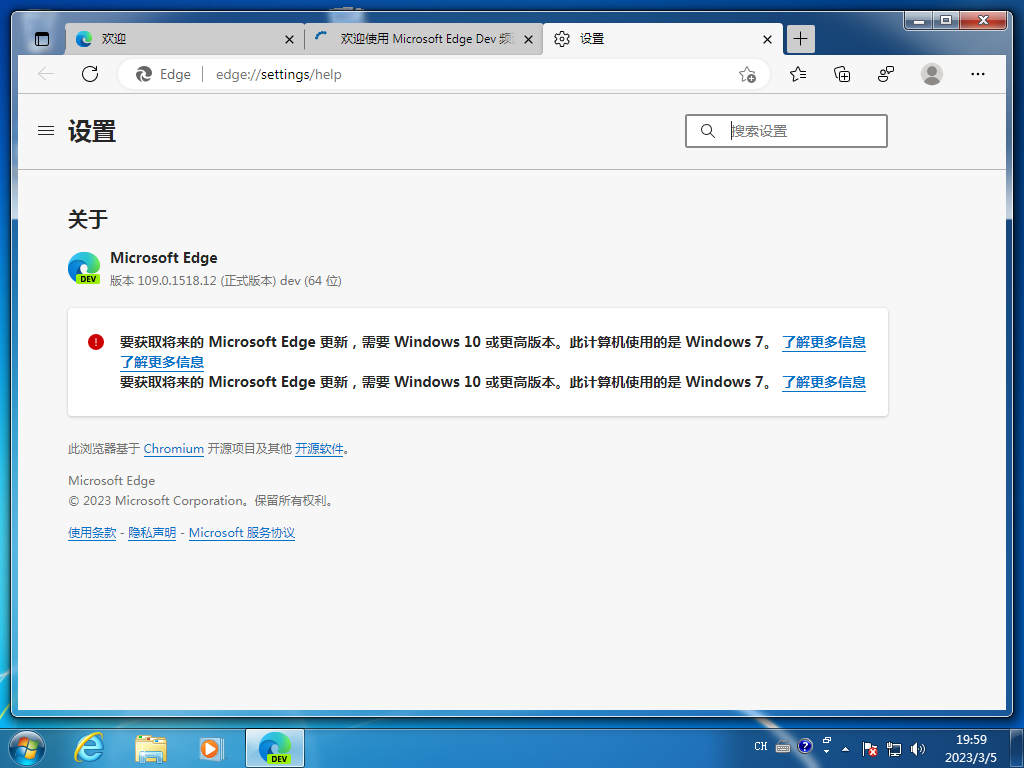Click the Edge DEV logo in About

tap(84, 268)
